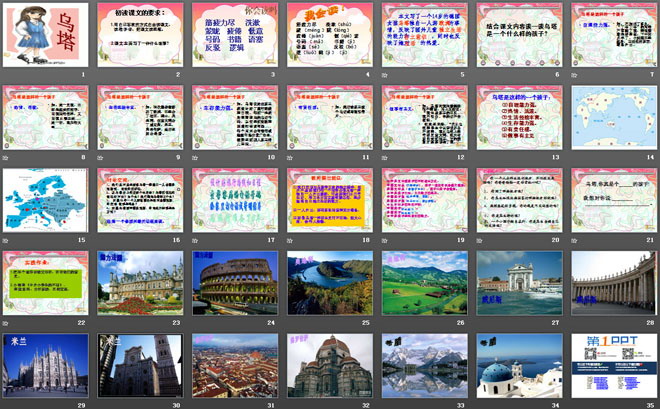Select slide 32 Florence dome cathedral photo

pyautogui.click(x=330, y=366)
